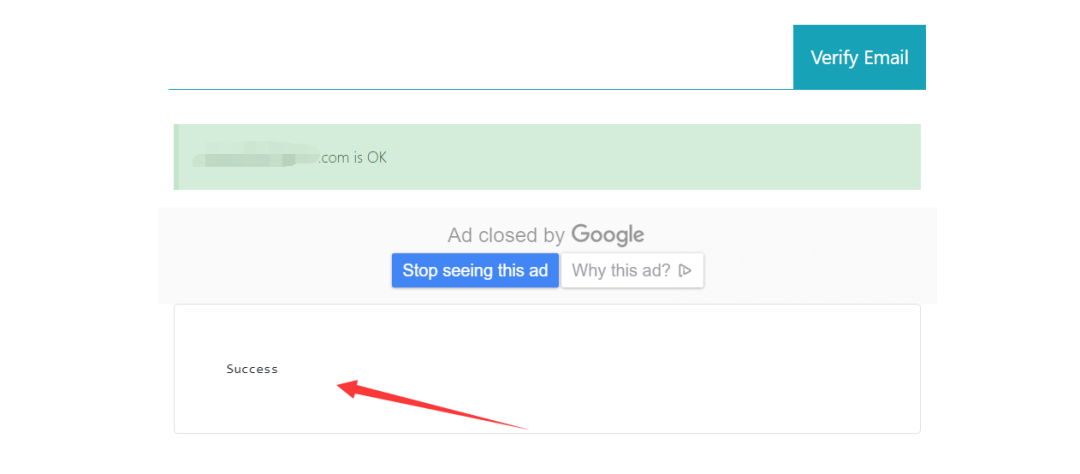Focus the email address input field
The width and height of the screenshot is (1080, 474).
click(x=481, y=57)
